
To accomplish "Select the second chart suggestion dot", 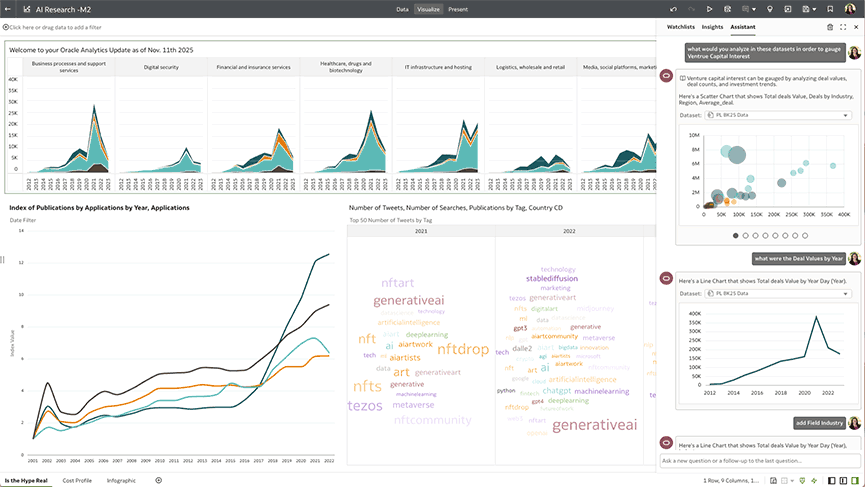I will [746, 236].
